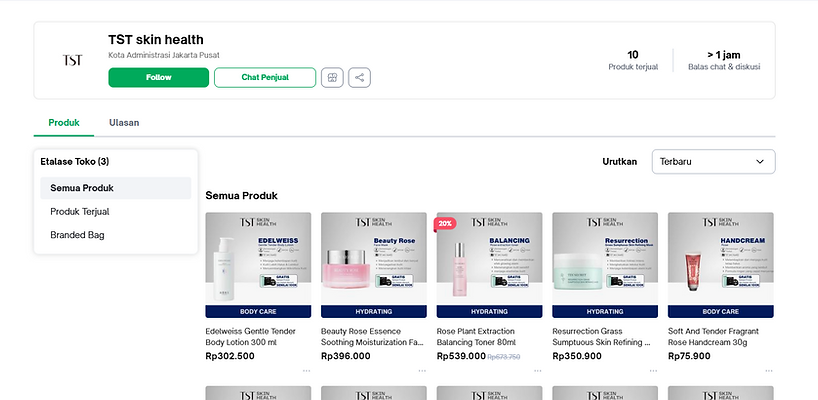Click the TST shop logo

point(72,60)
